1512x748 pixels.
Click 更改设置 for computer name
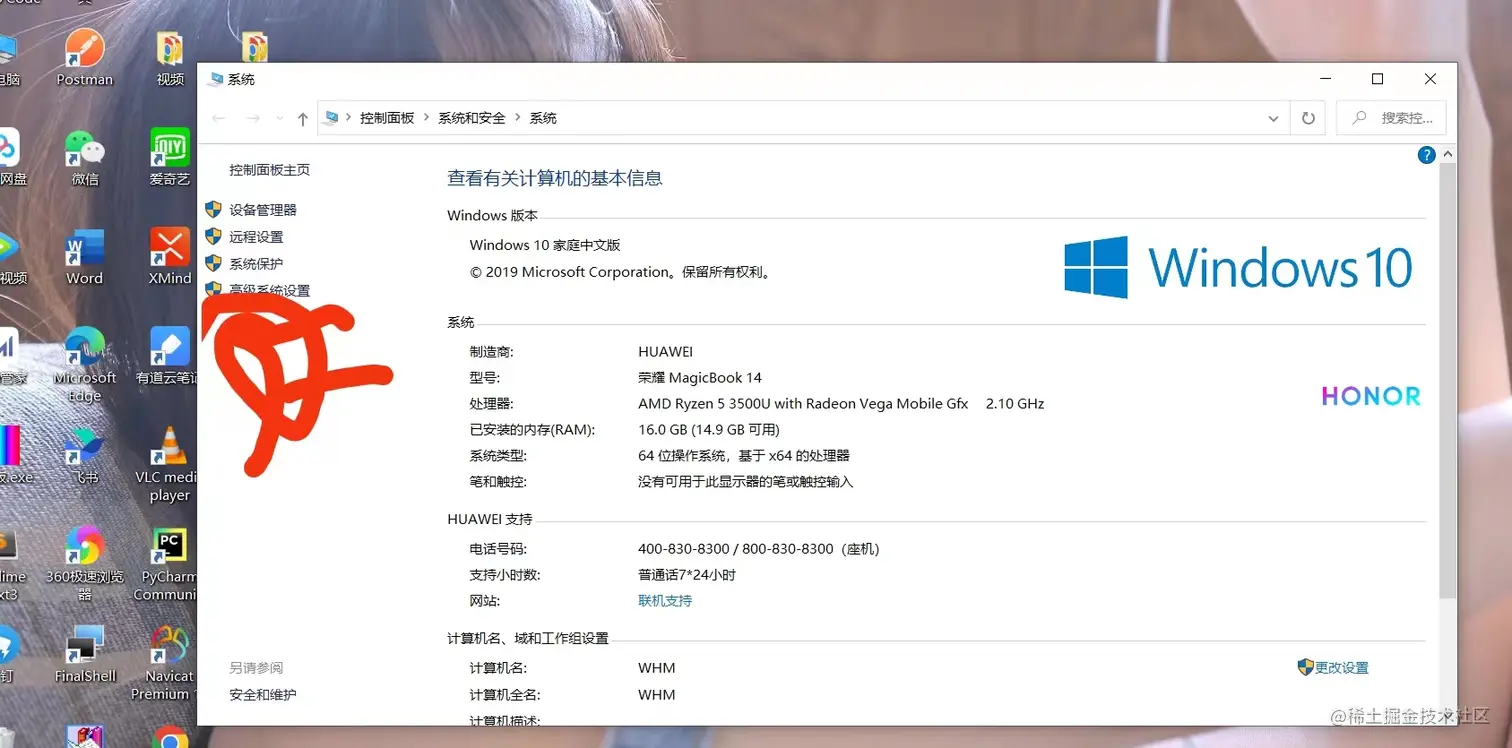coord(1341,668)
